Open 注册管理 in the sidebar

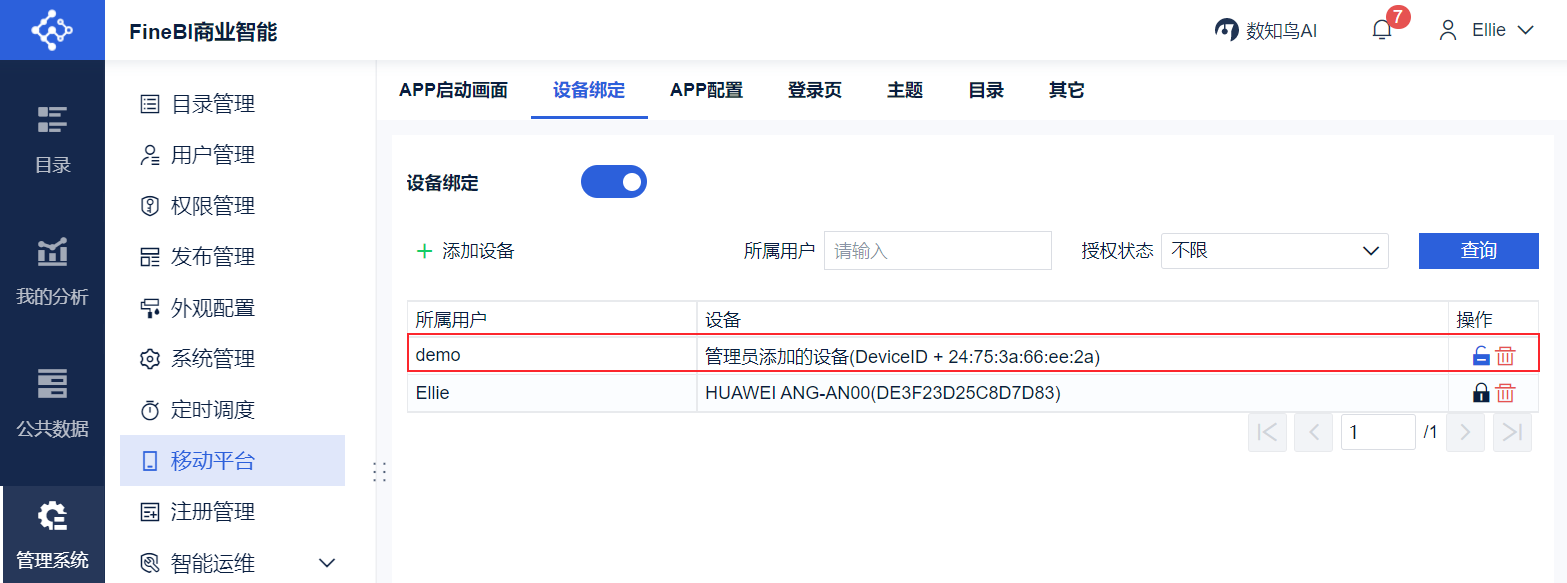[x=232, y=512]
